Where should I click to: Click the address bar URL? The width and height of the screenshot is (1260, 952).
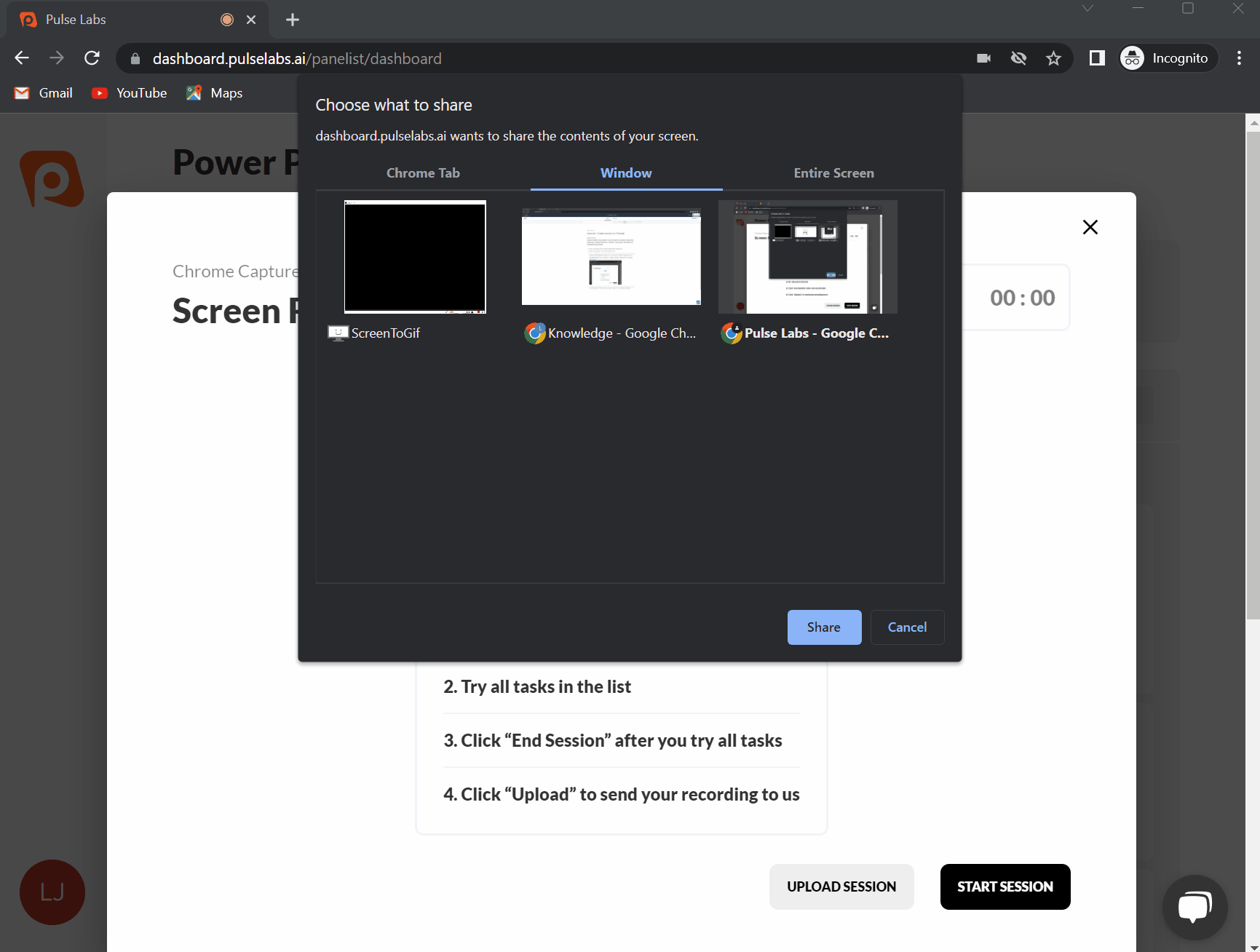[297, 59]
